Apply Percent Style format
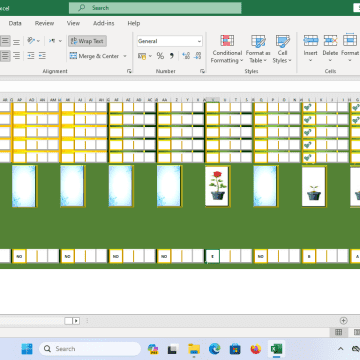 pyautogui.click(x=160, y=56)
